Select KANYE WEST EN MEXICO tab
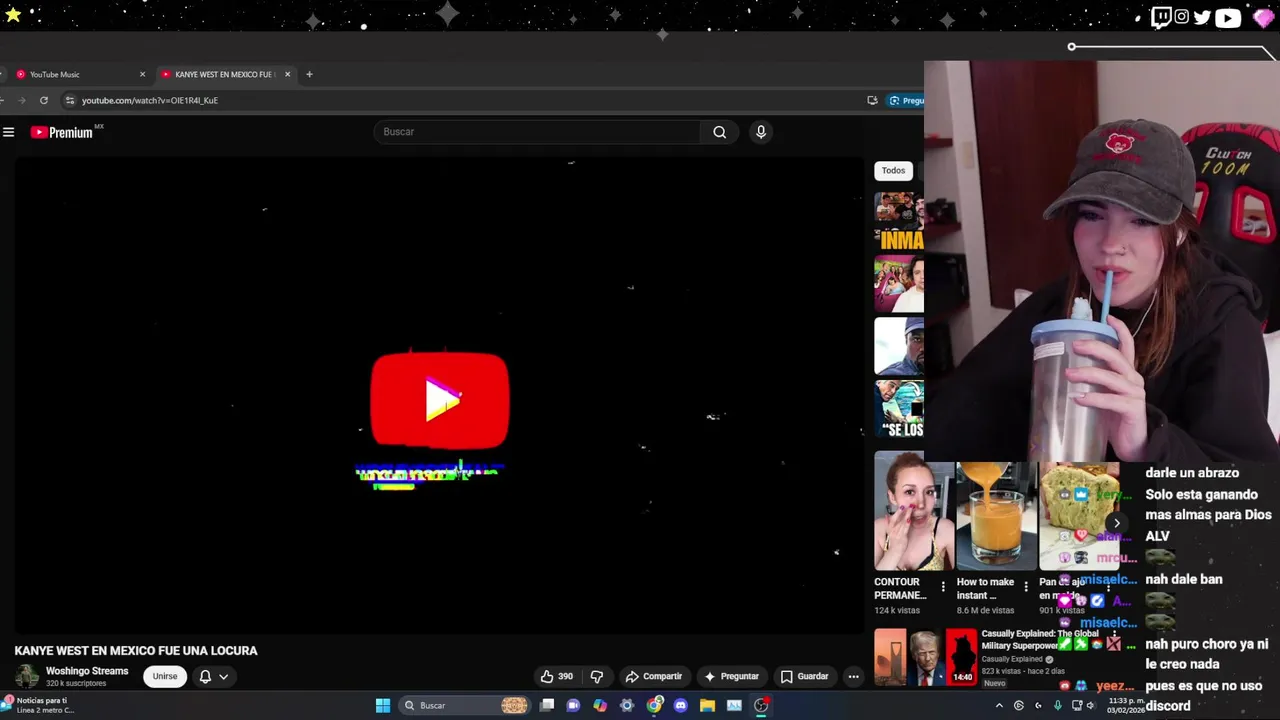The image size is (1280, 720). click(x=224, y=74)
